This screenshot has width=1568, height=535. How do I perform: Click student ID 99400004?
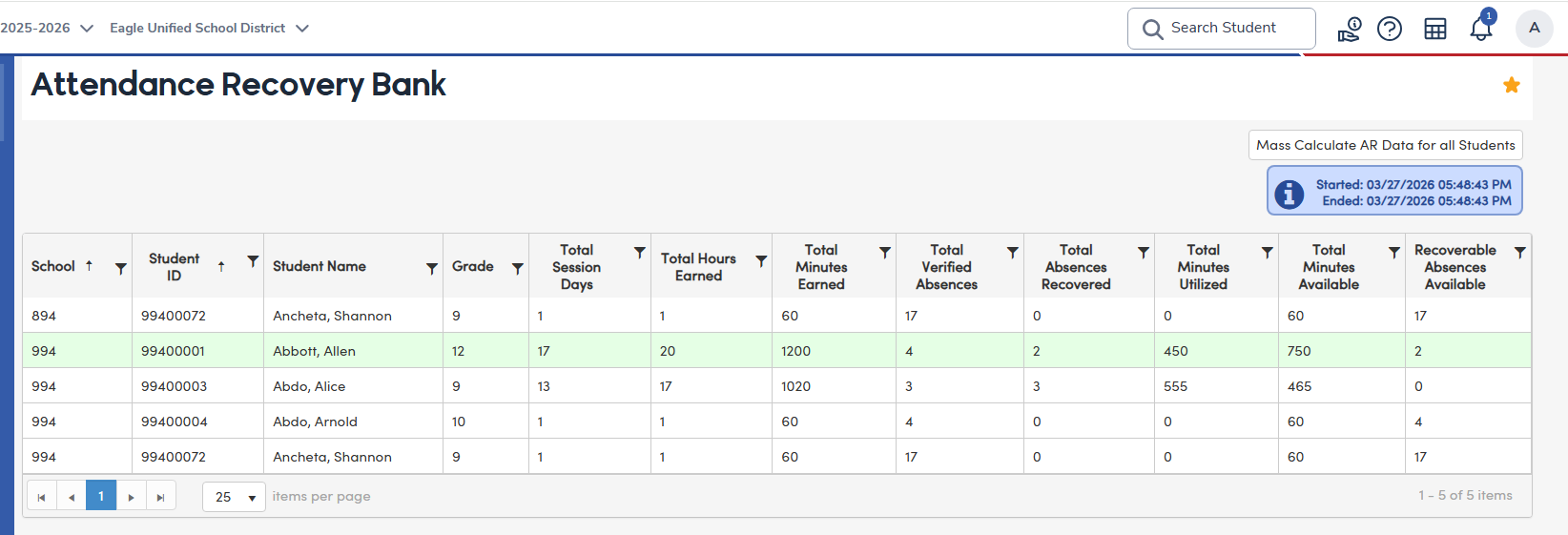(x=174, y=422)
